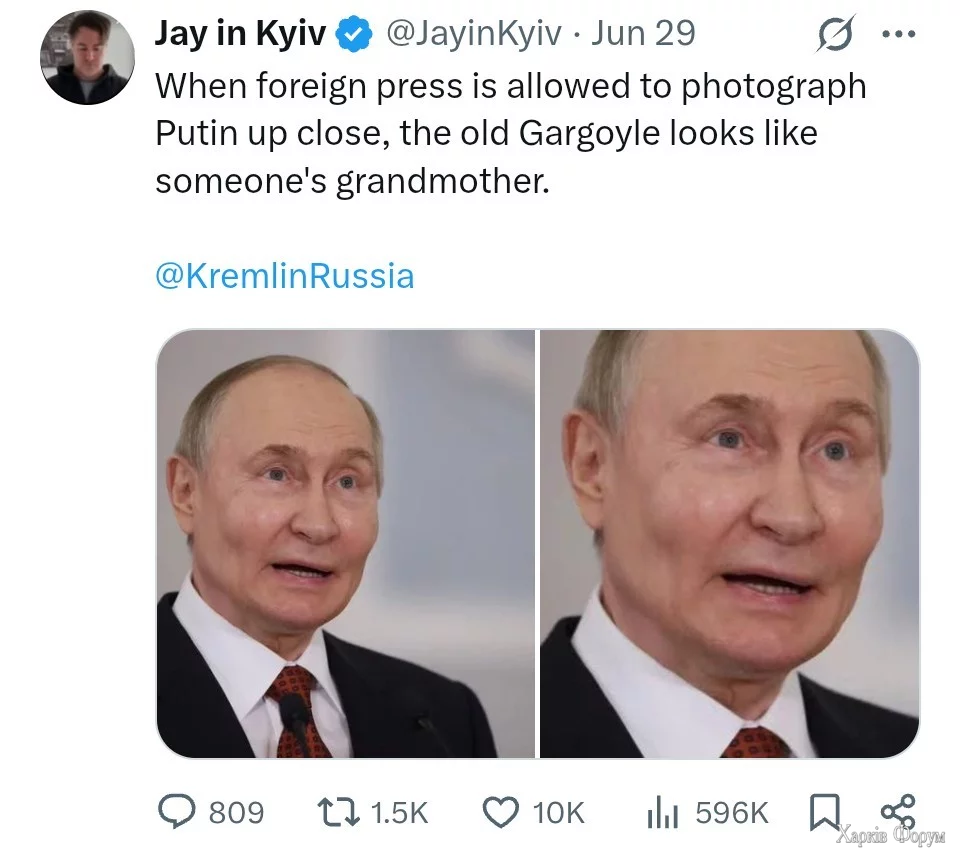Open the Jun 29 timestamp link
960x856 pixels.
(x=643, y=34)
